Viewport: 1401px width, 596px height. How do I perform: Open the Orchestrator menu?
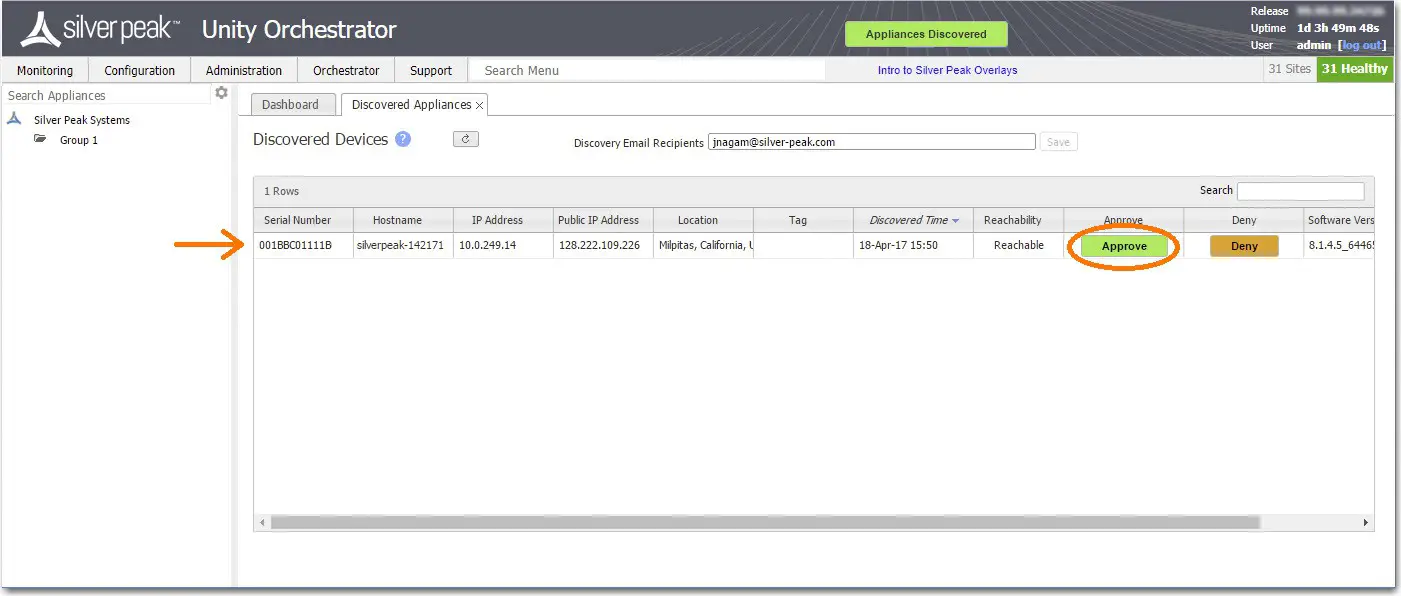[345, 70]
